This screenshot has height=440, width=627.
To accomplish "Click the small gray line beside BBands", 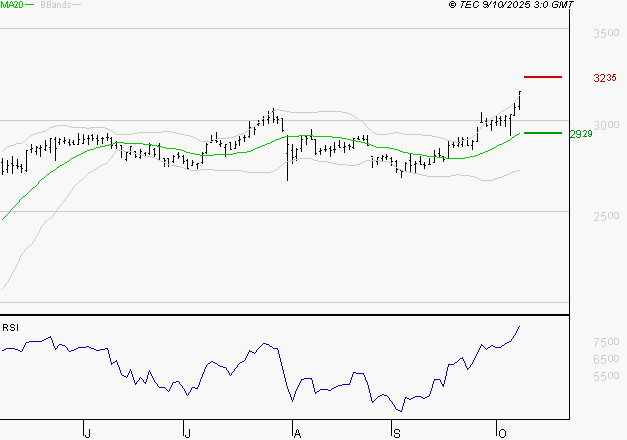I will tap(76, 5).
